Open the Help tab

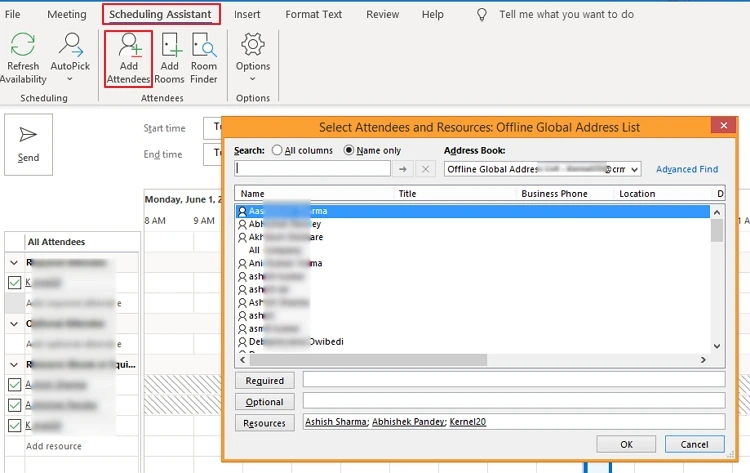click(432, 14)
